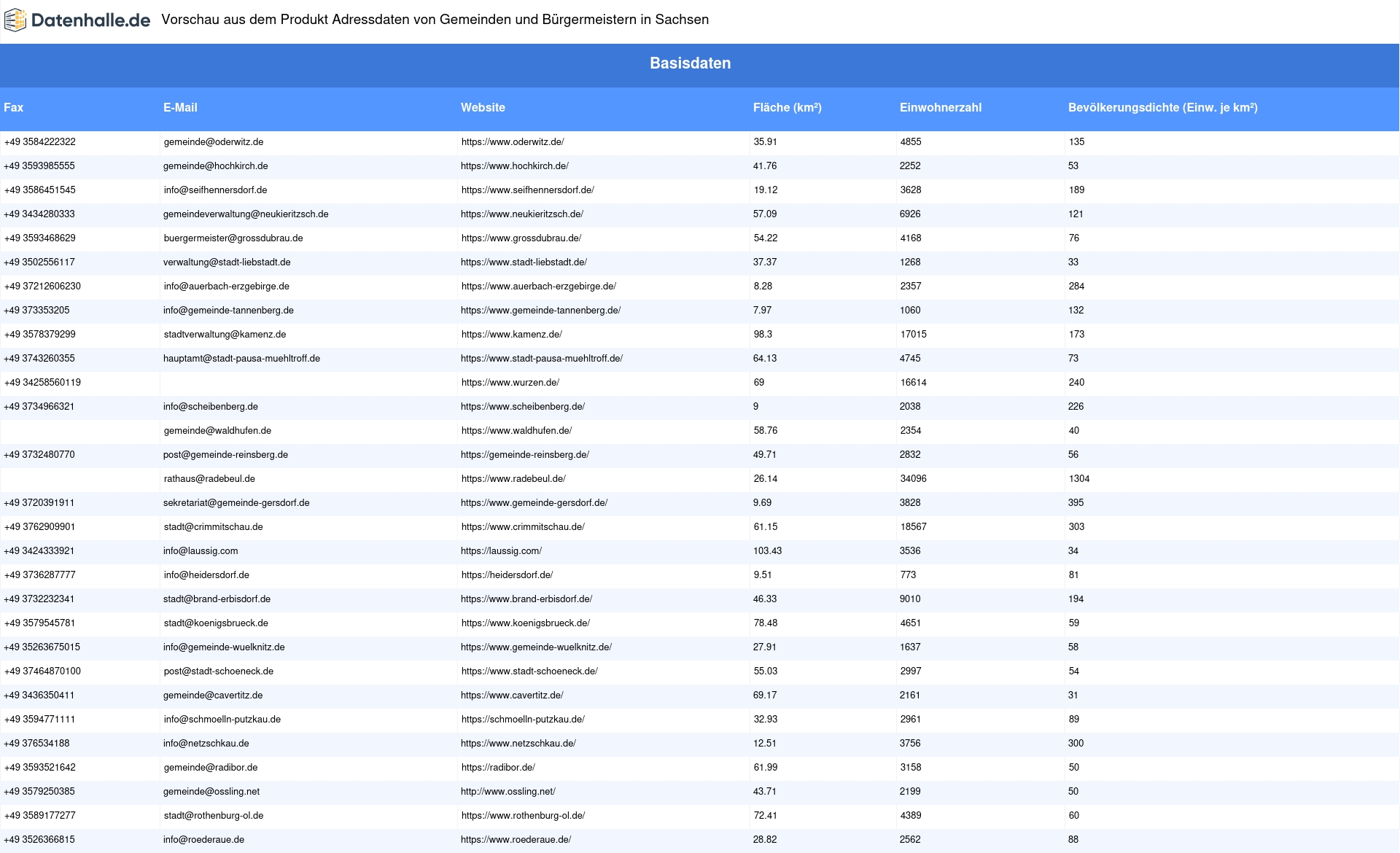Select email gemeinde@hochkirch.de

tap(216, 166)
